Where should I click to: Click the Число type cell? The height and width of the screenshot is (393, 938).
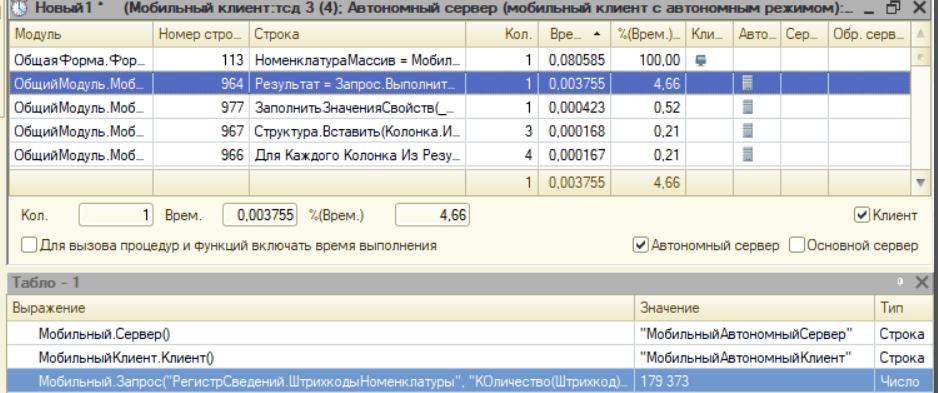coord(903,380)
